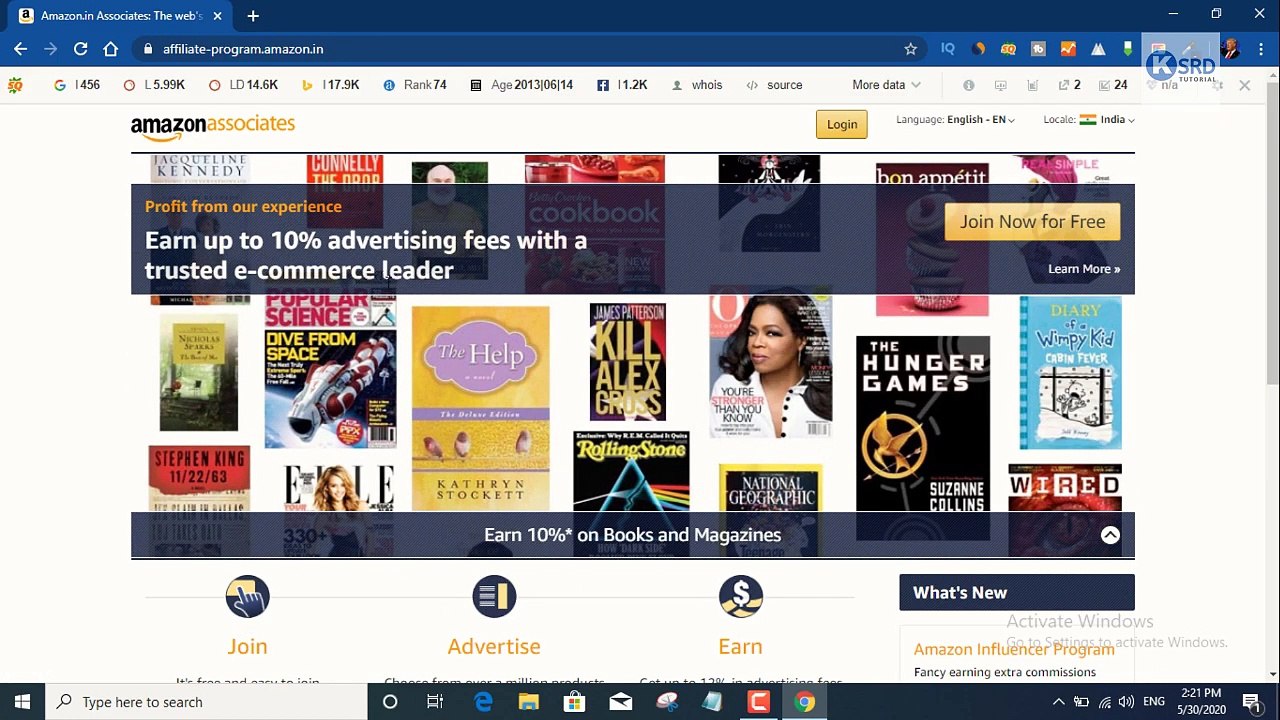Open the Camtasia icon in the taskbar
The image size is (1280, 720).
point(759,702)
